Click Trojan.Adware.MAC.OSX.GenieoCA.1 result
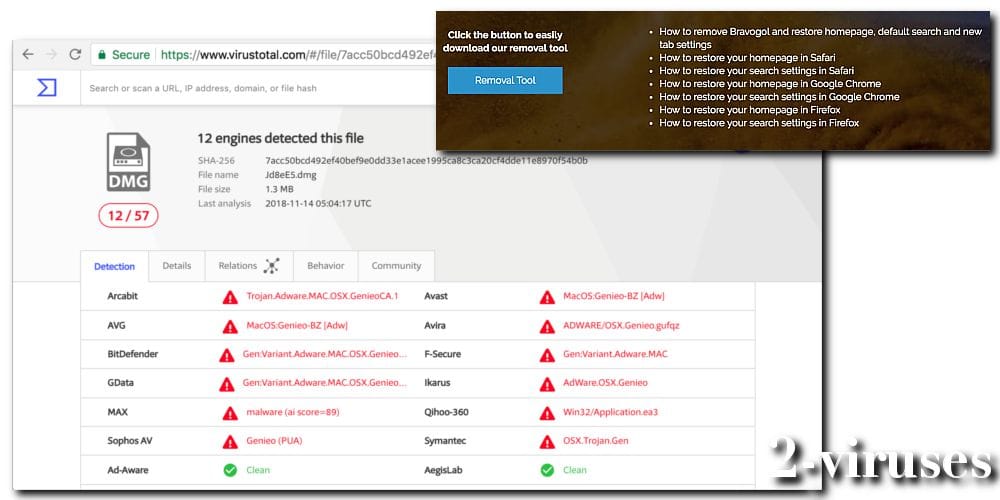This screenshot has height=500, width=1000. click(322, 296)
